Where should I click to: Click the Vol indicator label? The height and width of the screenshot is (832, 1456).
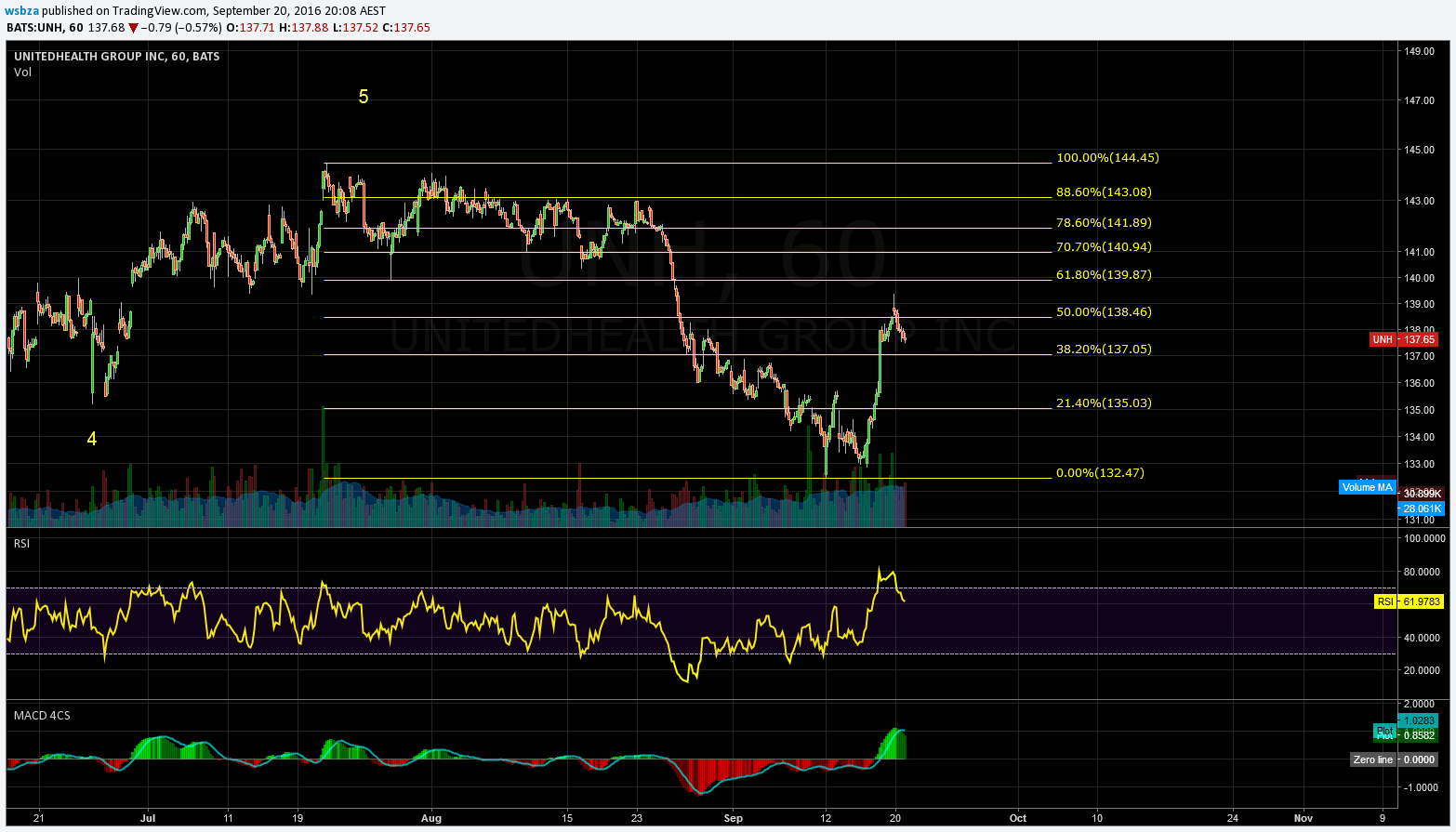point(23,72)
